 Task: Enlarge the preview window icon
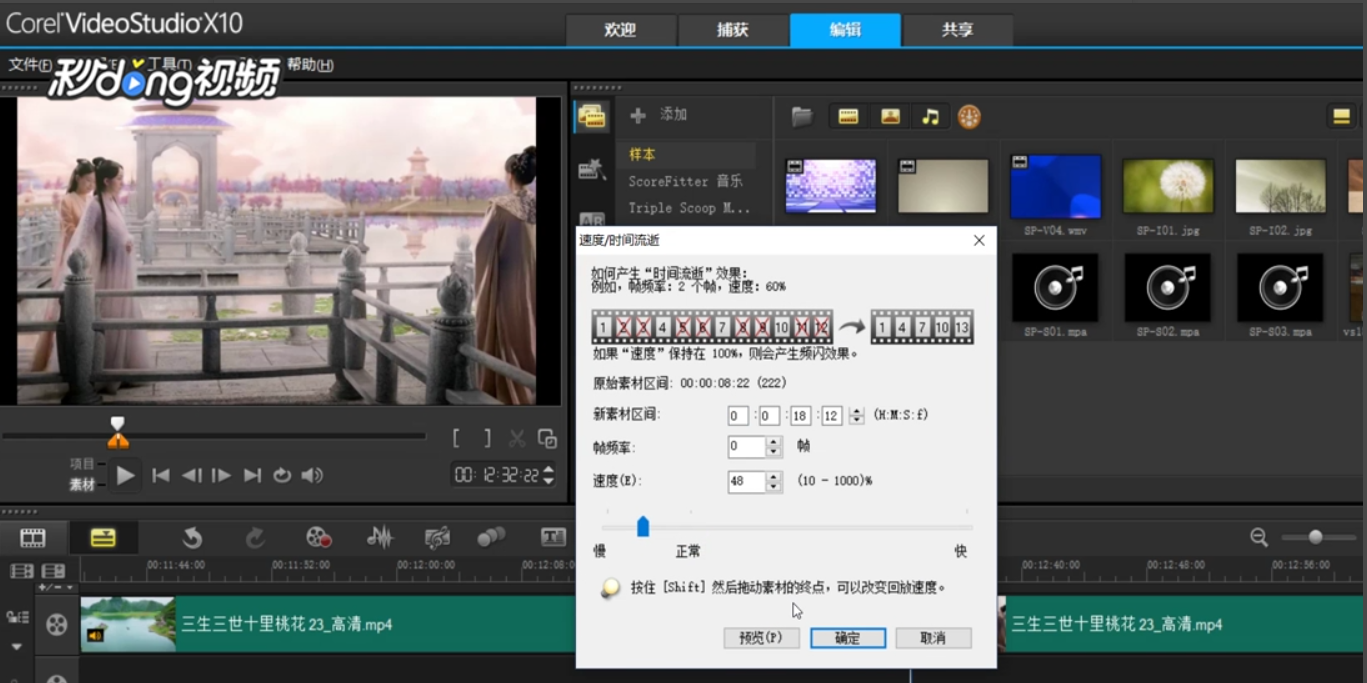(547, 438)
